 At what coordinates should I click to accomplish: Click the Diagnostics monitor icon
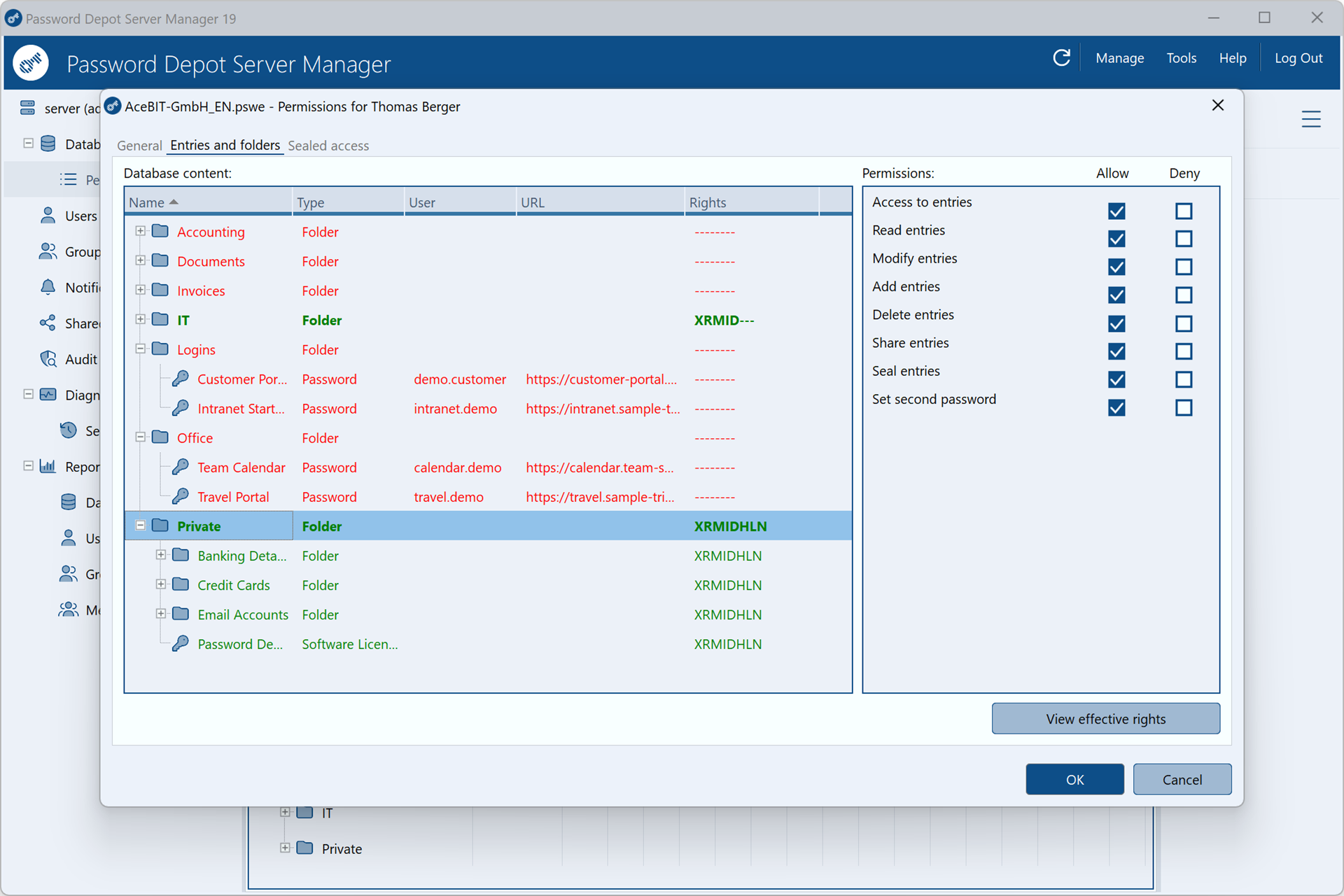click(48, 395)
